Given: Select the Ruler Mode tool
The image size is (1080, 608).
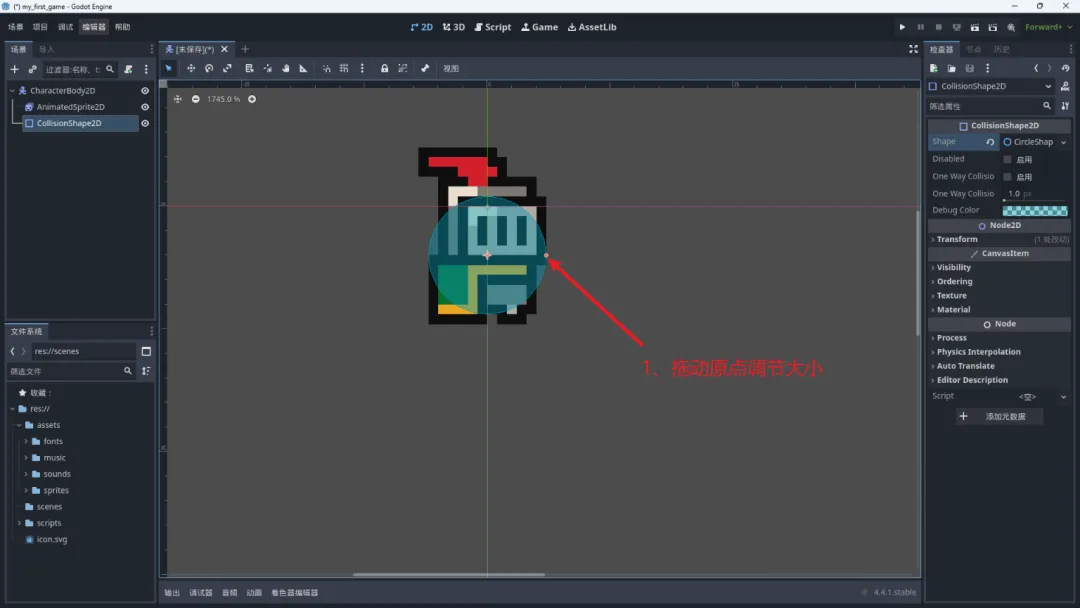Looking at the screenshot, I should point(303,68).
